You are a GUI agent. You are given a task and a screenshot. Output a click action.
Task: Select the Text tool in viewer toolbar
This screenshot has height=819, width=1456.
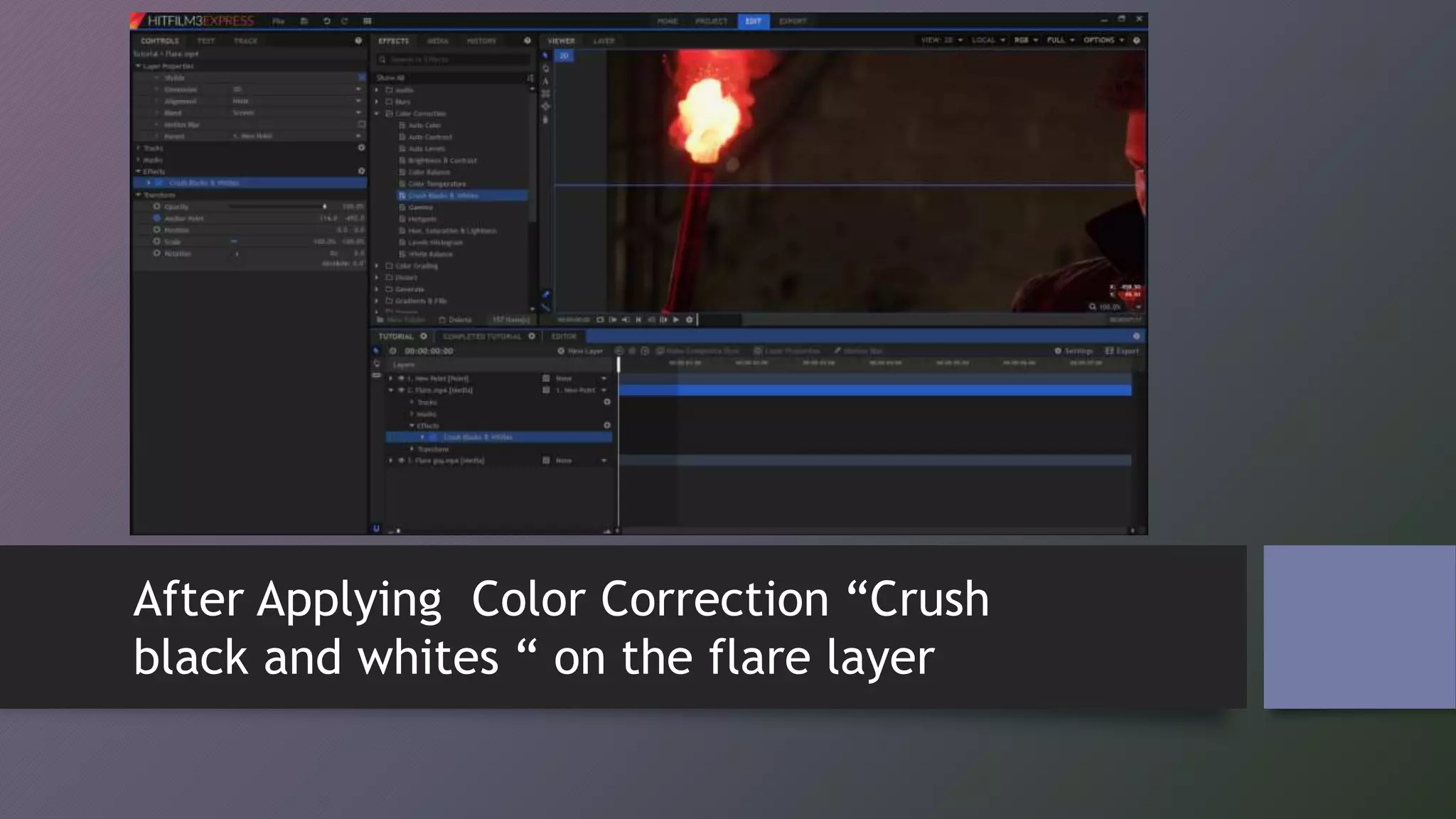point(545,81)
